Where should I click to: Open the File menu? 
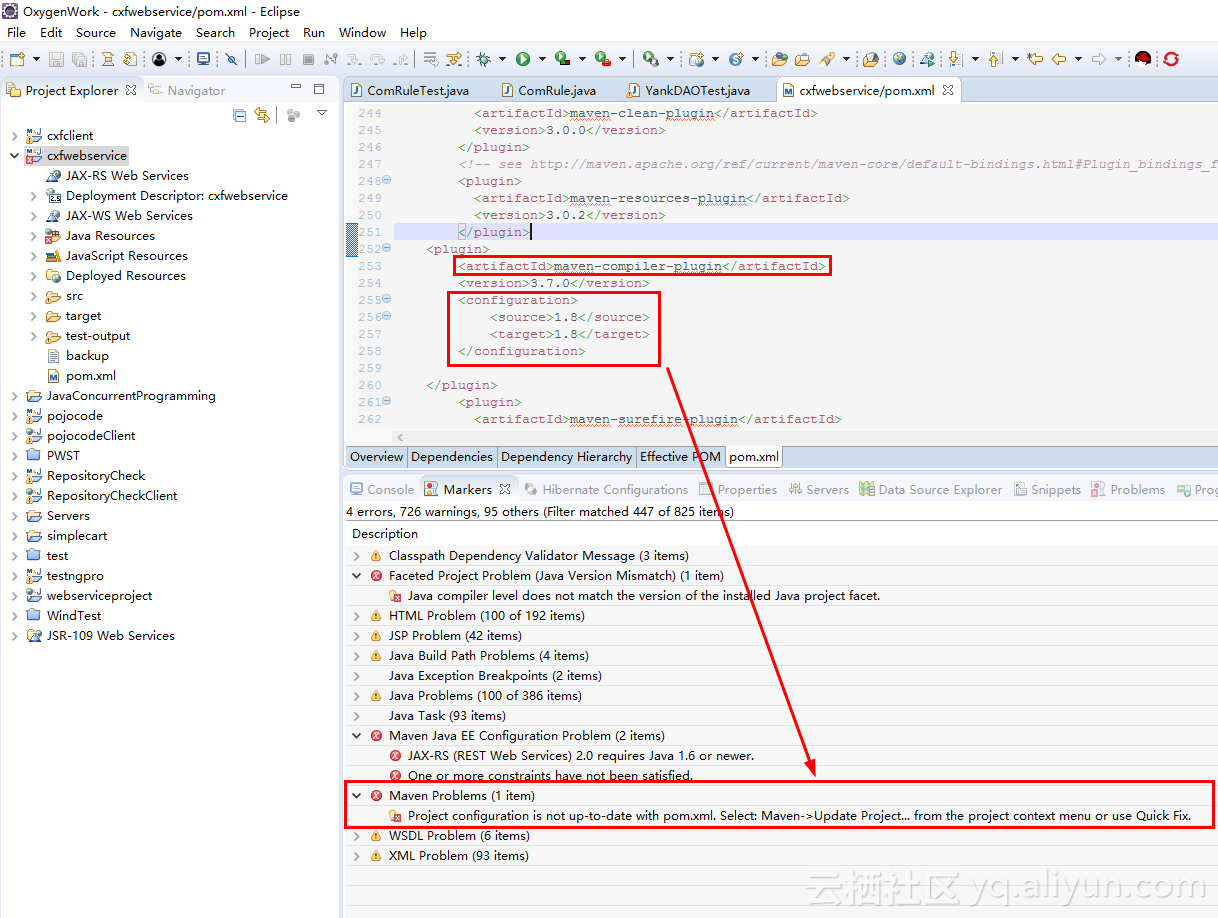[x=16, y=32]
